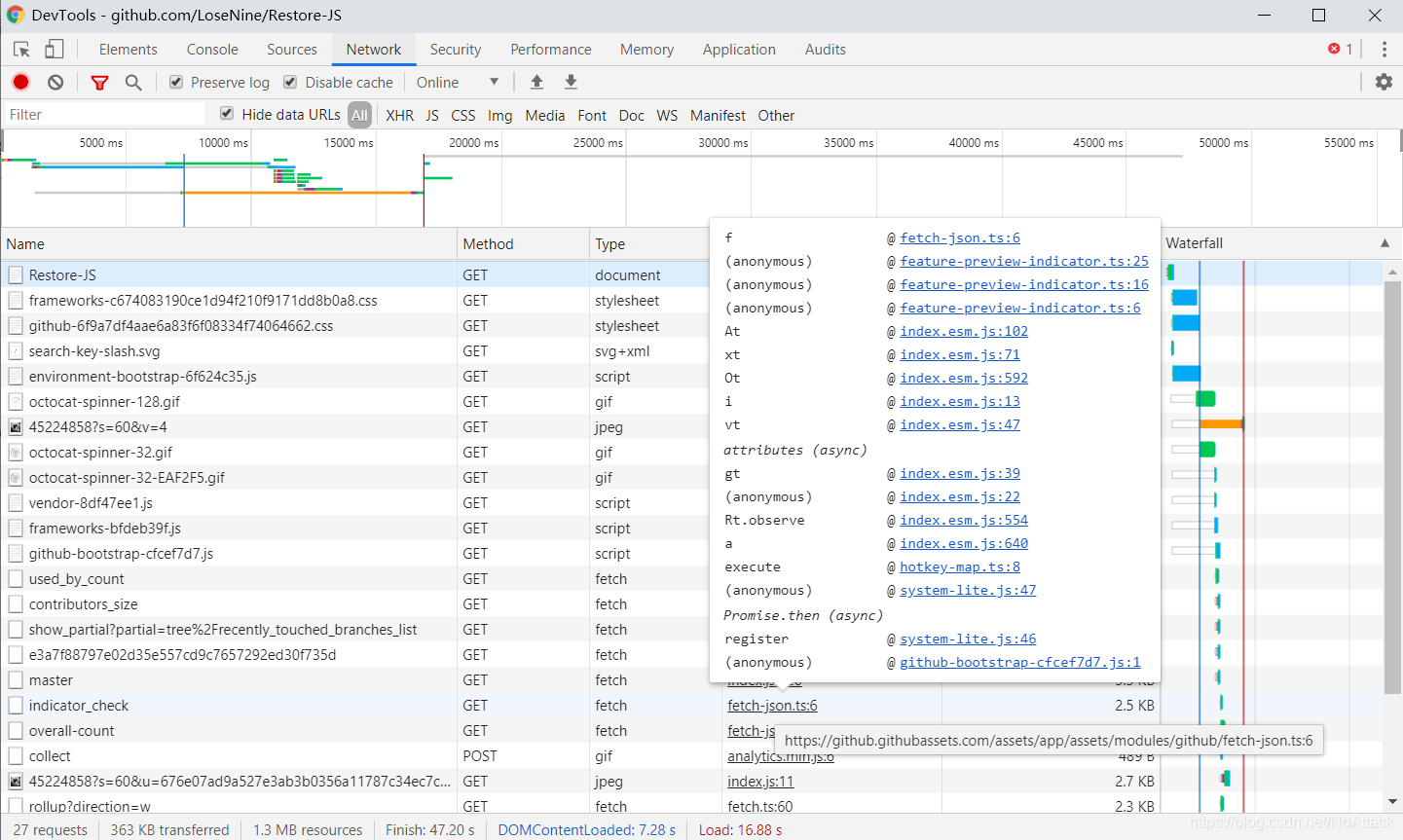
Task: Open system-lite.js:46 stack link
Action: [968, 639]
